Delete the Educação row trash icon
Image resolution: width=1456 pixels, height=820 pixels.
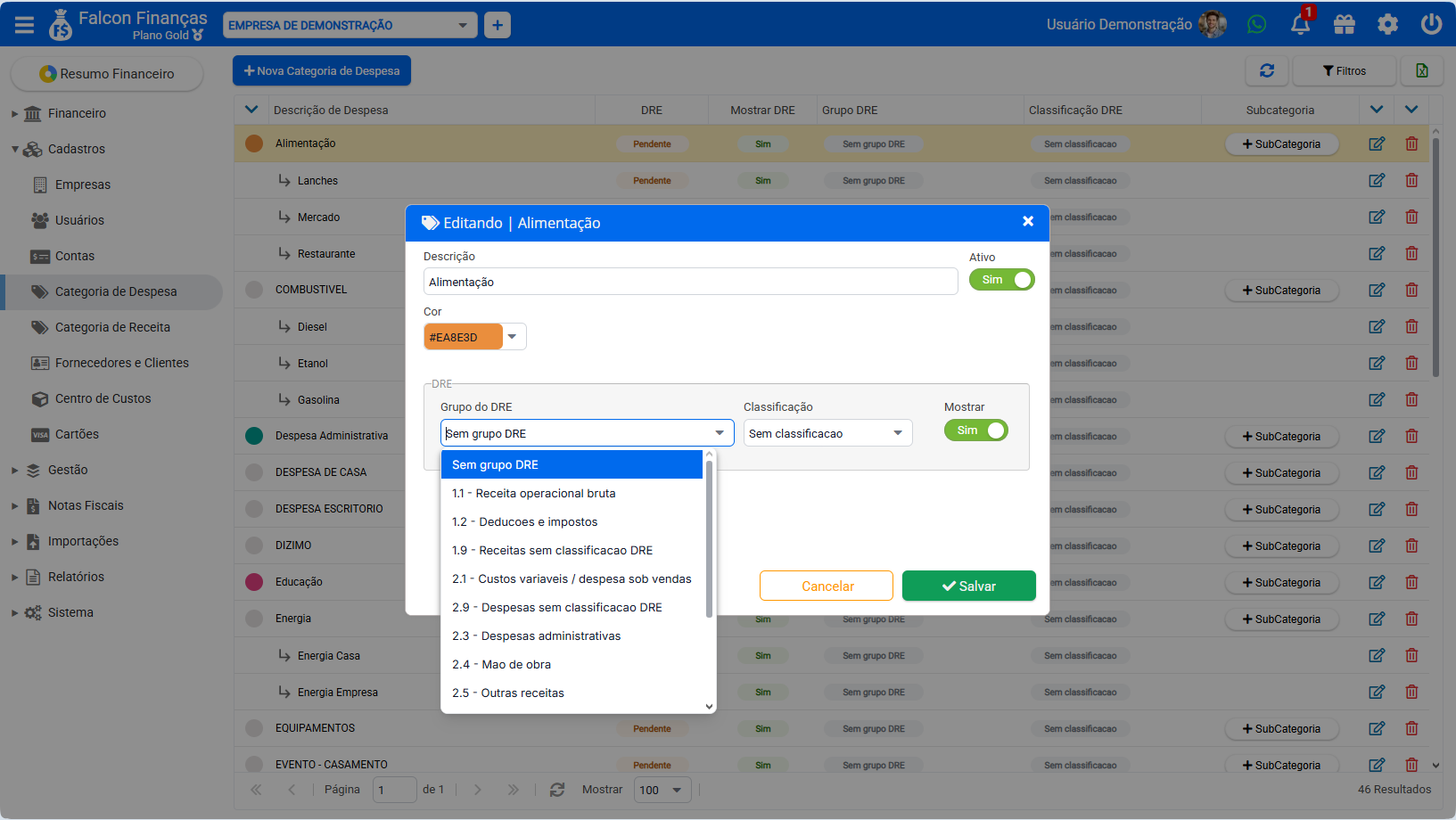pos(1411,582)
